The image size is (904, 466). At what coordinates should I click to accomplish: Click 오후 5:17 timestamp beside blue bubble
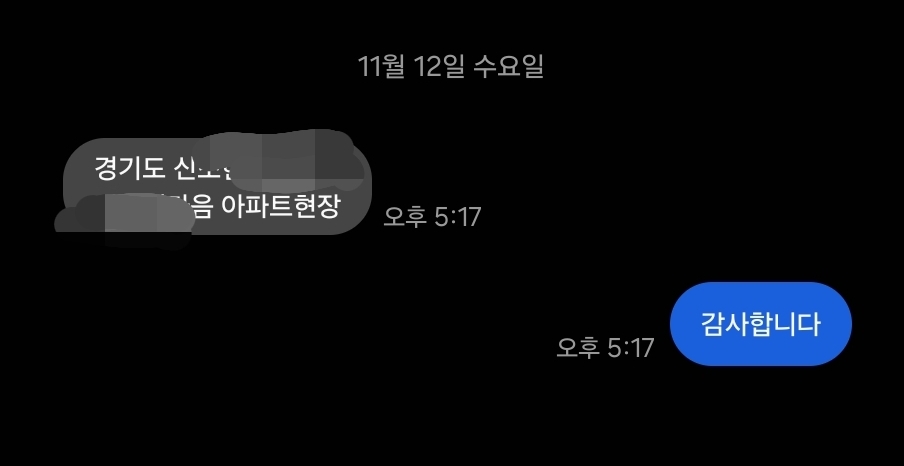click(x=605, y=348)
